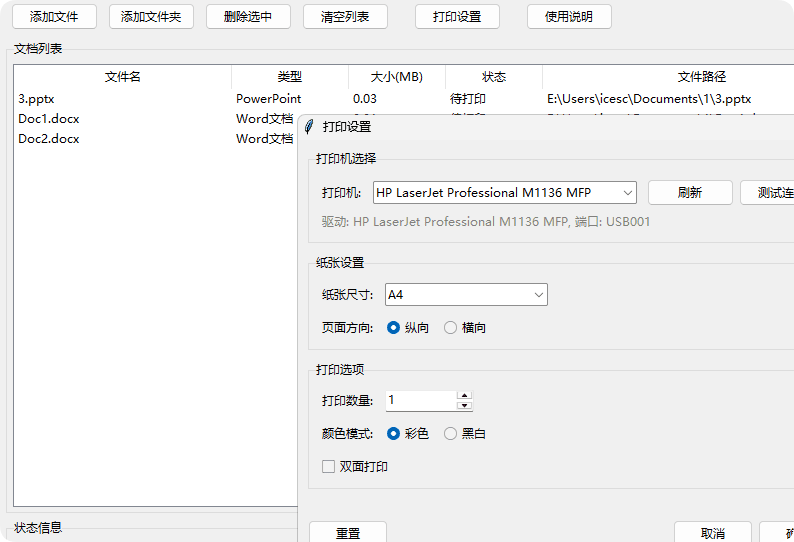The image size is (794, 542).
Task: Click the 添加文件 button
Action: point(54,17)
